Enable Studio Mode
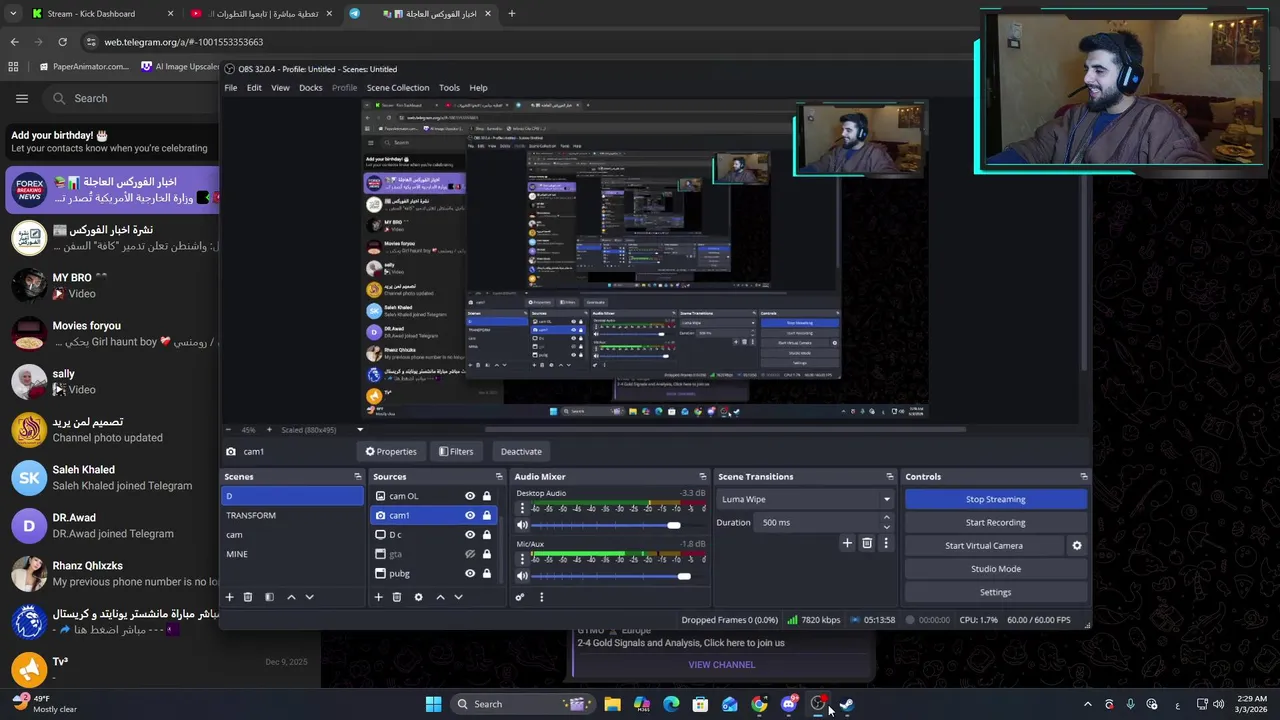 996,569
